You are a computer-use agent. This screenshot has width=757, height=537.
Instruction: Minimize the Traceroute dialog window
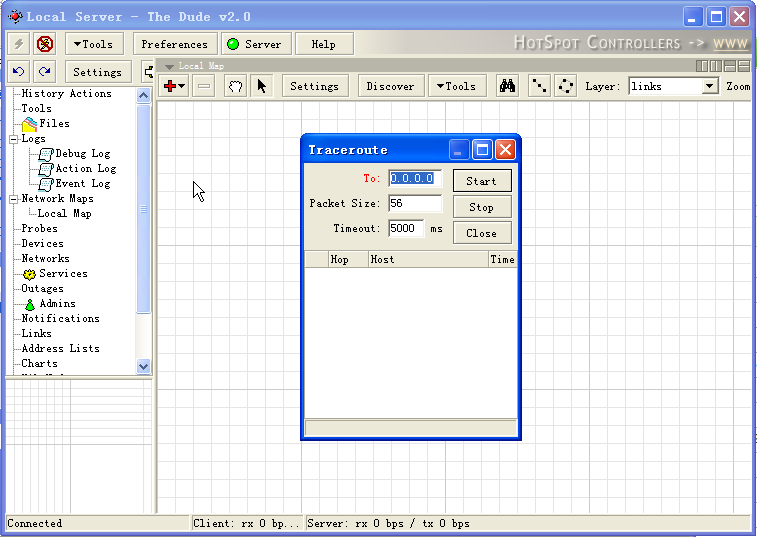458,150
